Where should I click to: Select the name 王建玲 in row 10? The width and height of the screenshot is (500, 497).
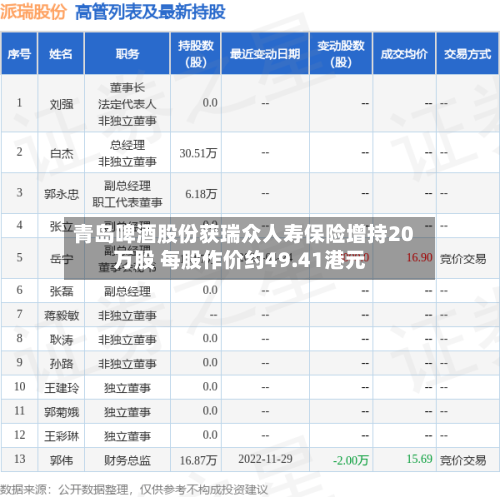point(61,388)
